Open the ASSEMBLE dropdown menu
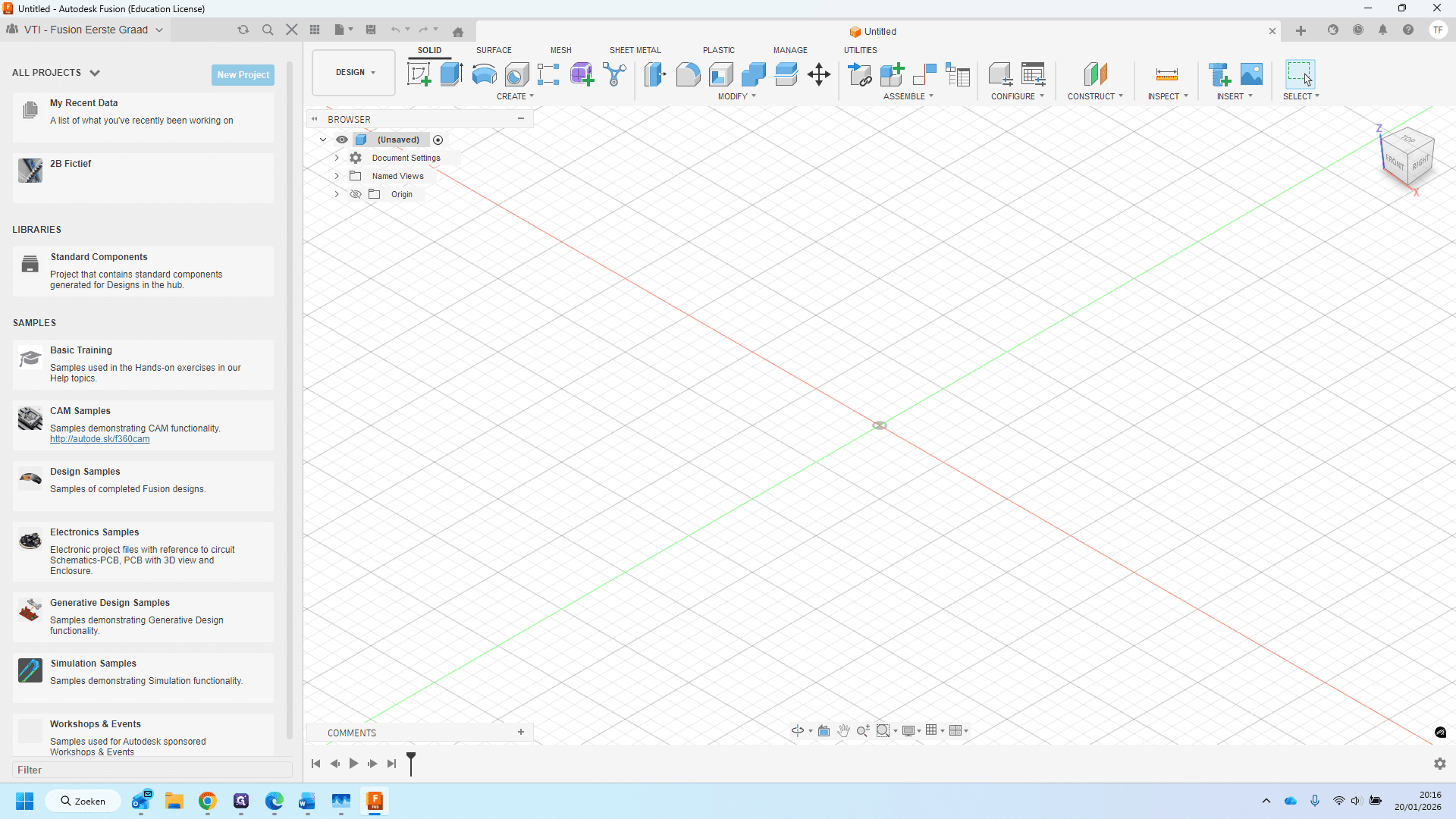 pos(908,96)
